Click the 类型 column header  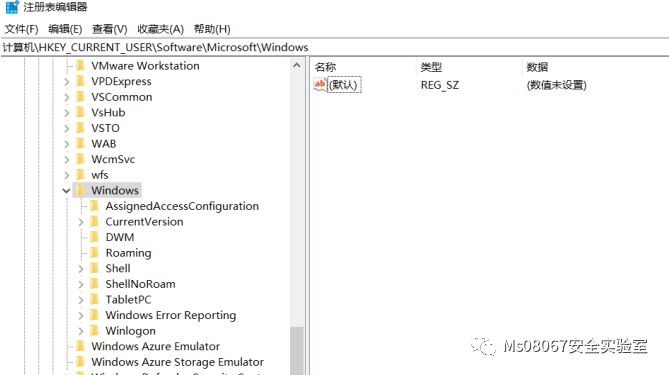pyautogui.click(x=431, y=67)
